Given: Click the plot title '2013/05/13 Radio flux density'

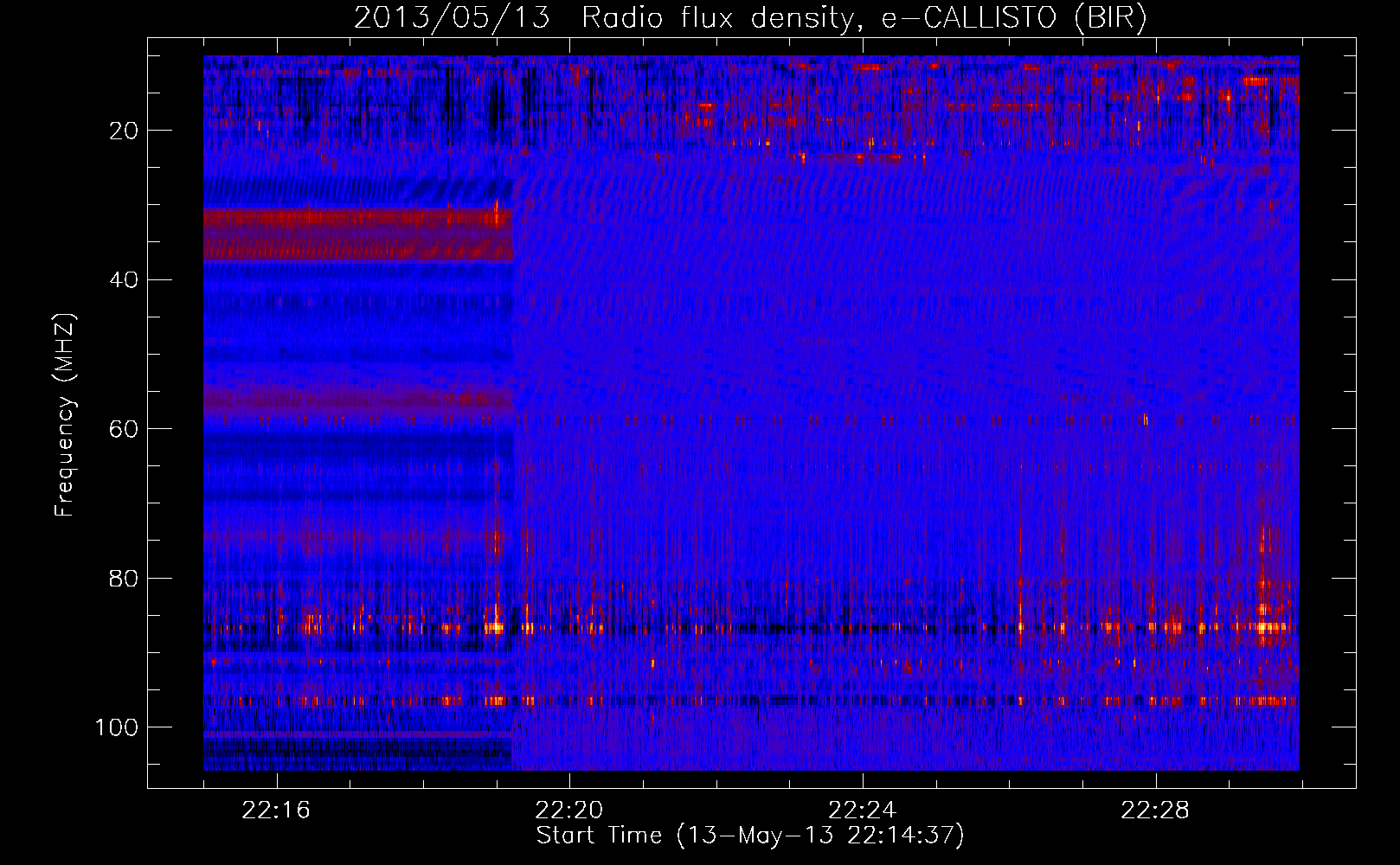Looking at the screenshot, I should pos(750,17).
